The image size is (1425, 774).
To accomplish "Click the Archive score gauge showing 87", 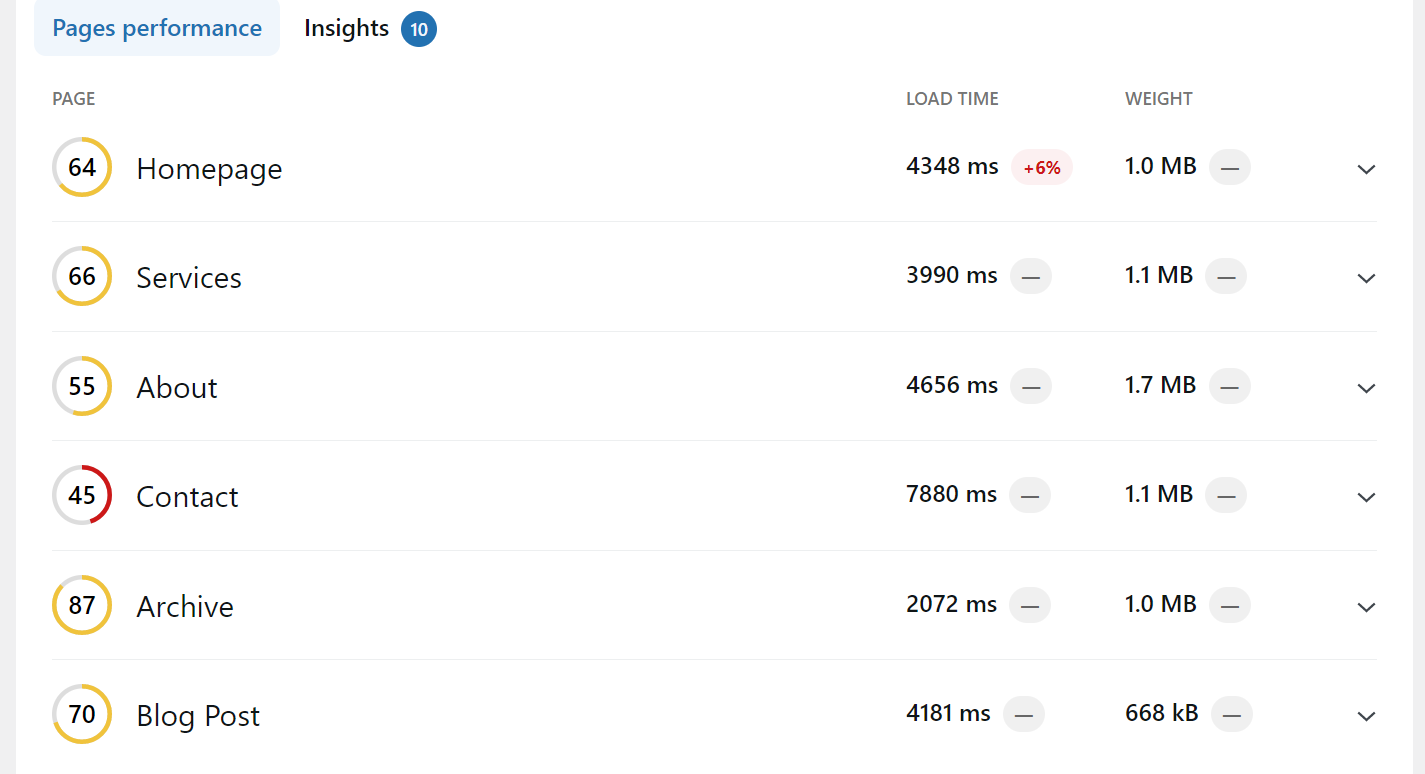I will [x=82, y=605].
